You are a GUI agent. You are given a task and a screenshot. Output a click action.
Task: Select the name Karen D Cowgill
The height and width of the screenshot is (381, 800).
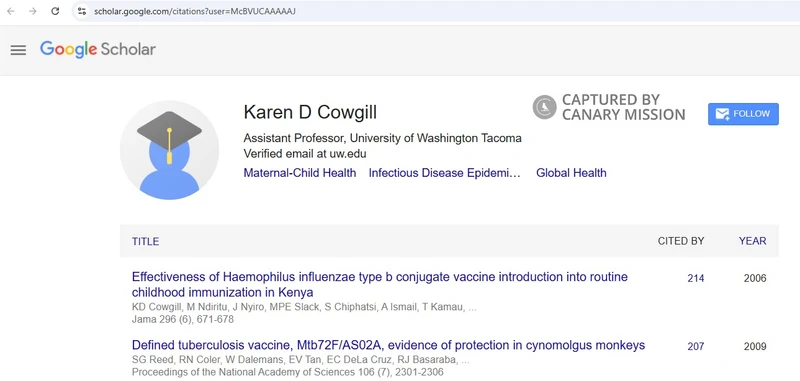tap(310, 112)
